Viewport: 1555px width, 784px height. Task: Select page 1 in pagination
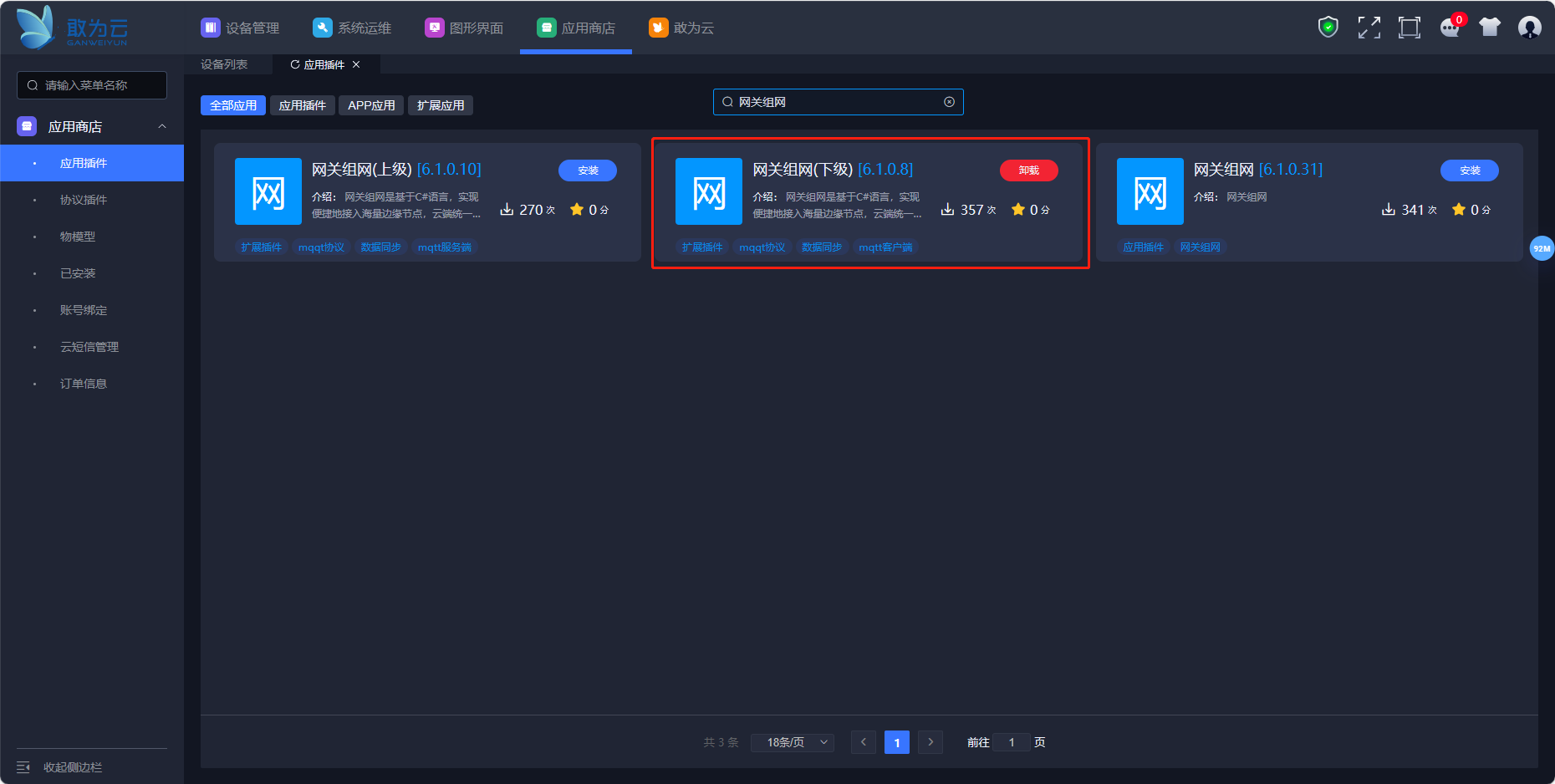tap(897, 742)
